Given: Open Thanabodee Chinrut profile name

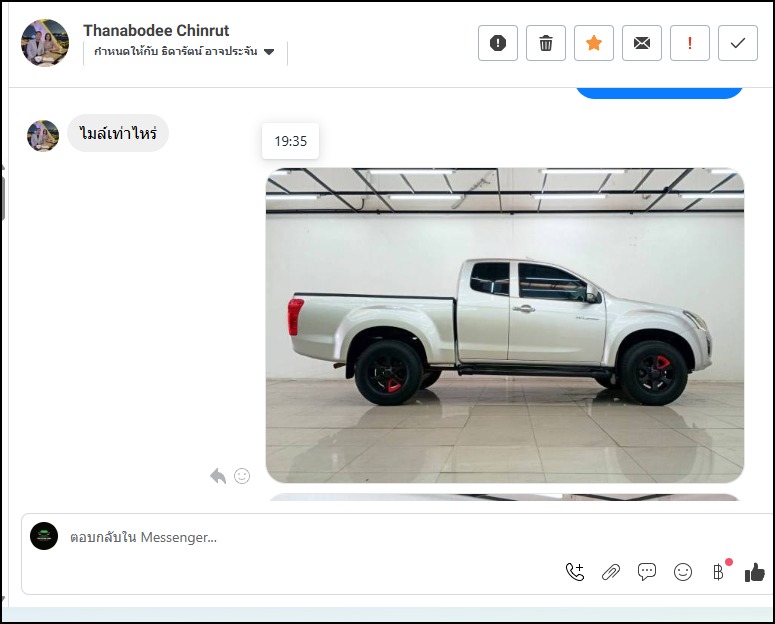Looking at the screenshot, I should pyautogui.click(x=156, y=31).
